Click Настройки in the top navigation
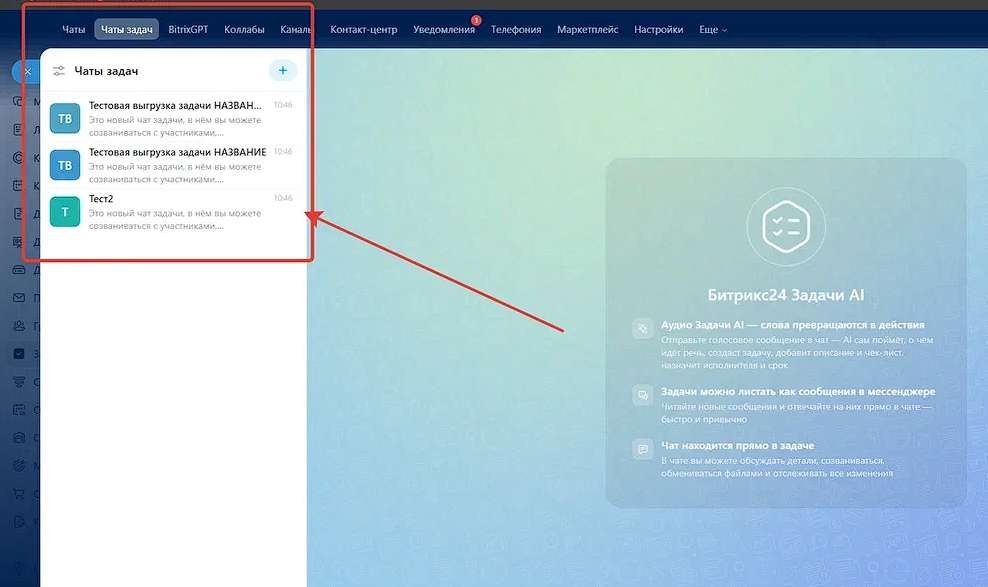 (x=659, y=30)
